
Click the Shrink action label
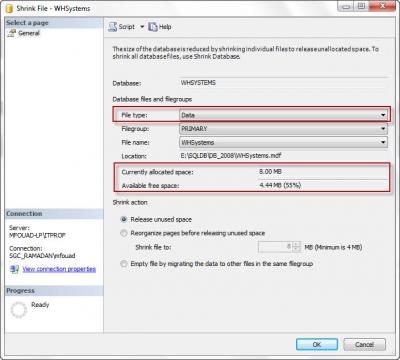click(130, 202)
